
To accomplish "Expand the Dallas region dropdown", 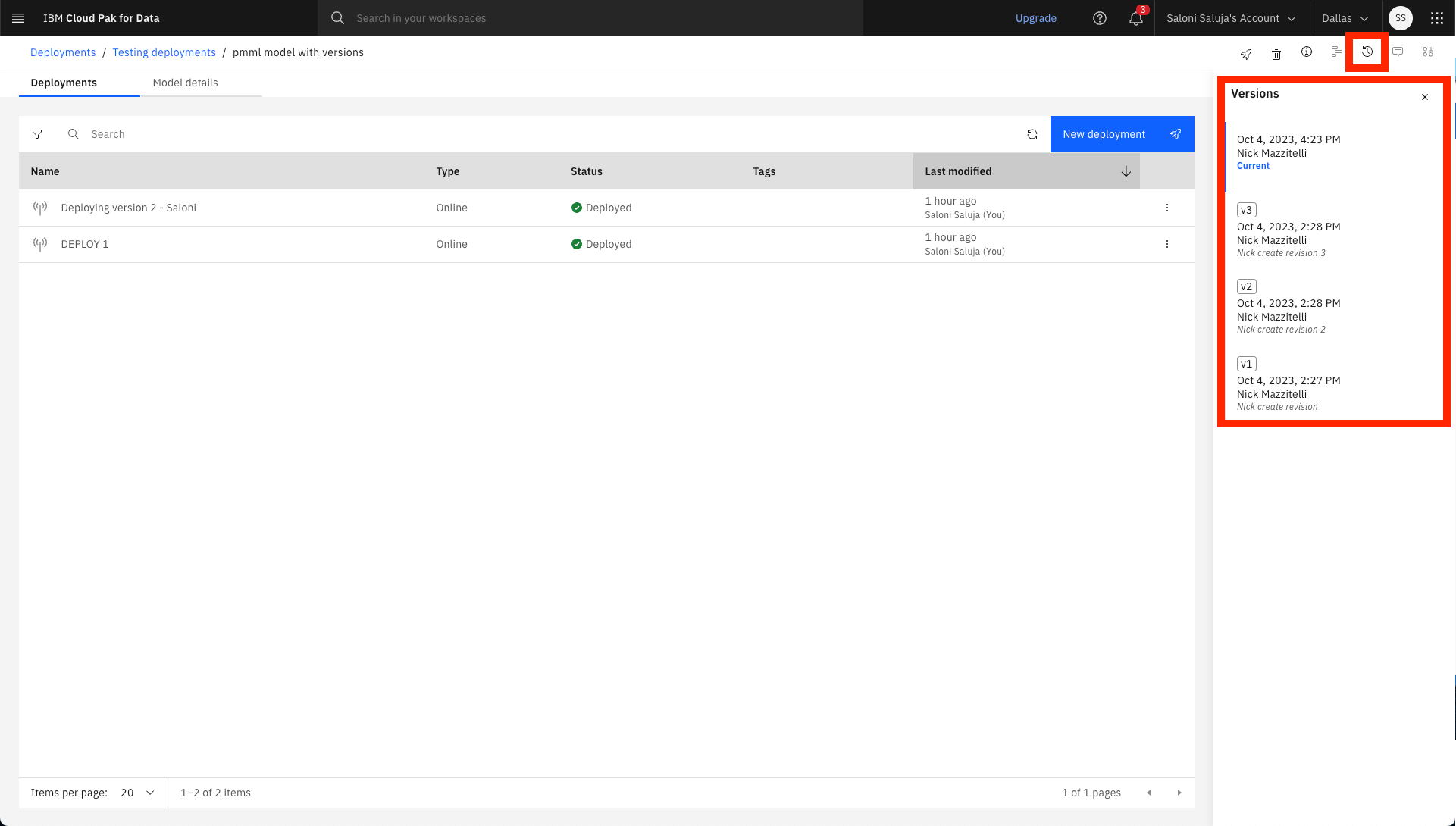I will click(1345, 18).
